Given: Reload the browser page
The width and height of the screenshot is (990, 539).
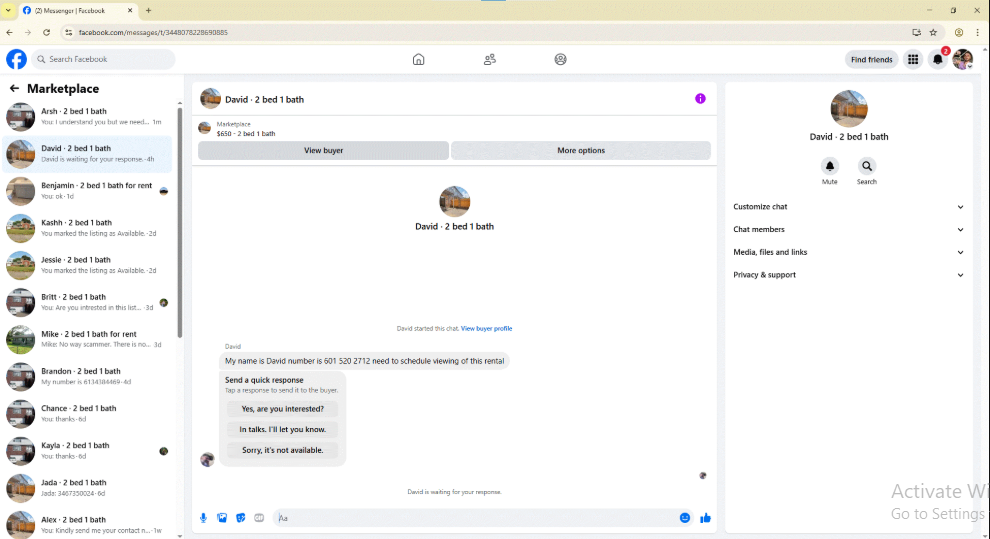Looking at the screenshot, I should click(x=46, y=32).
